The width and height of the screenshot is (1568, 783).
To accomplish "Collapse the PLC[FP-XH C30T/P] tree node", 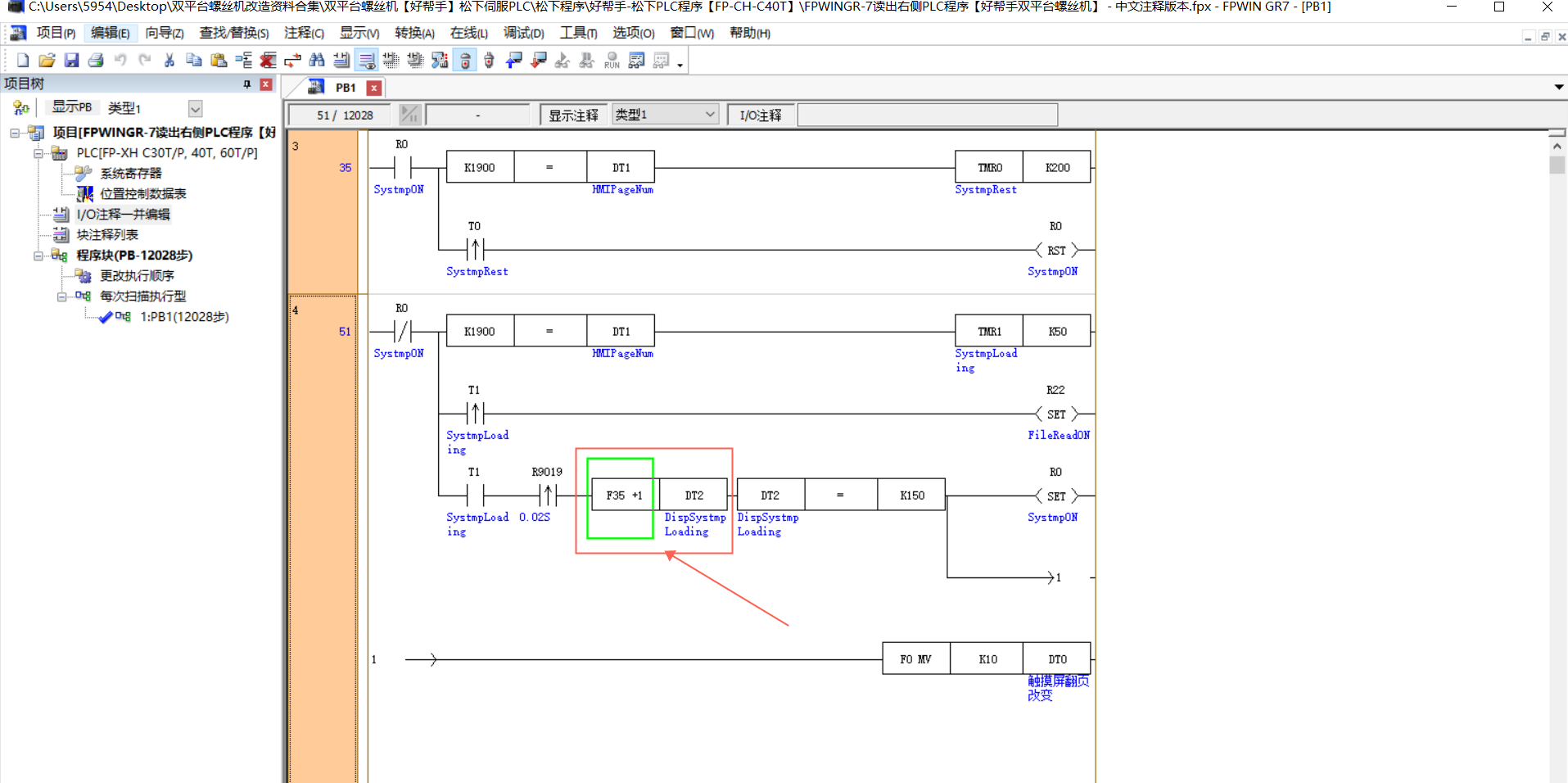I will [38, 153].
